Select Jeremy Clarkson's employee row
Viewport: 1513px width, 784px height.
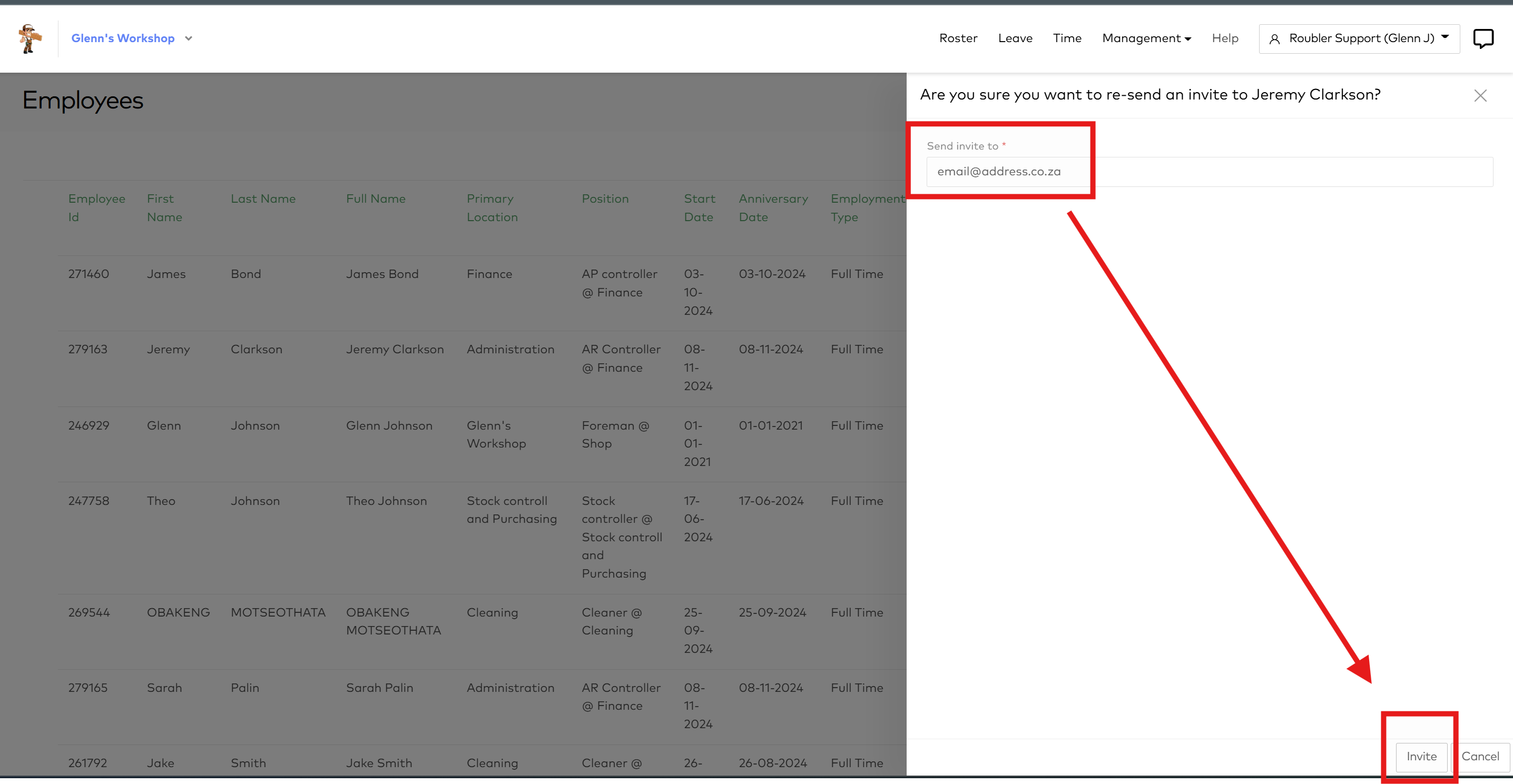click(x=395, y=349)
